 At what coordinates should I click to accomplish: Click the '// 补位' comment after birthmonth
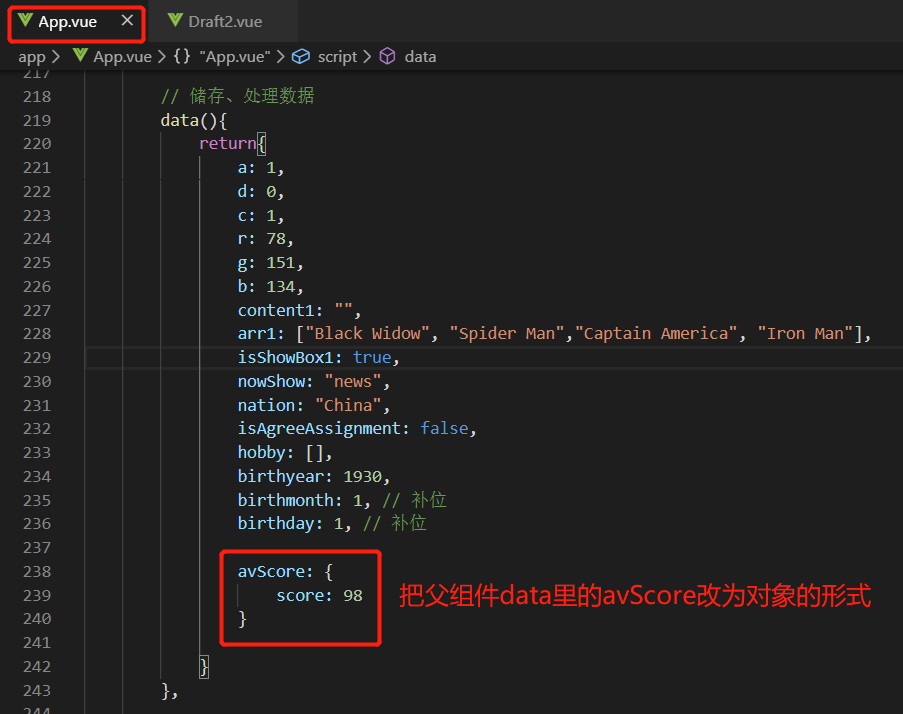tap(414, 500)
